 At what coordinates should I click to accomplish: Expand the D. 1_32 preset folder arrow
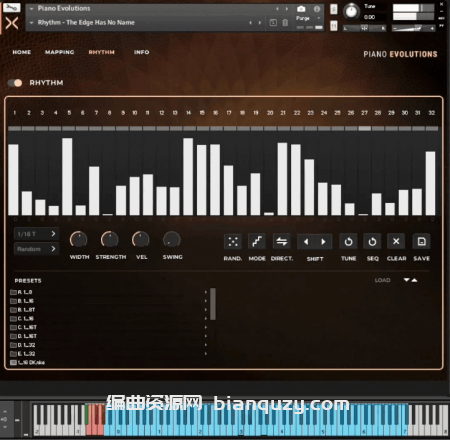(206, 345)
